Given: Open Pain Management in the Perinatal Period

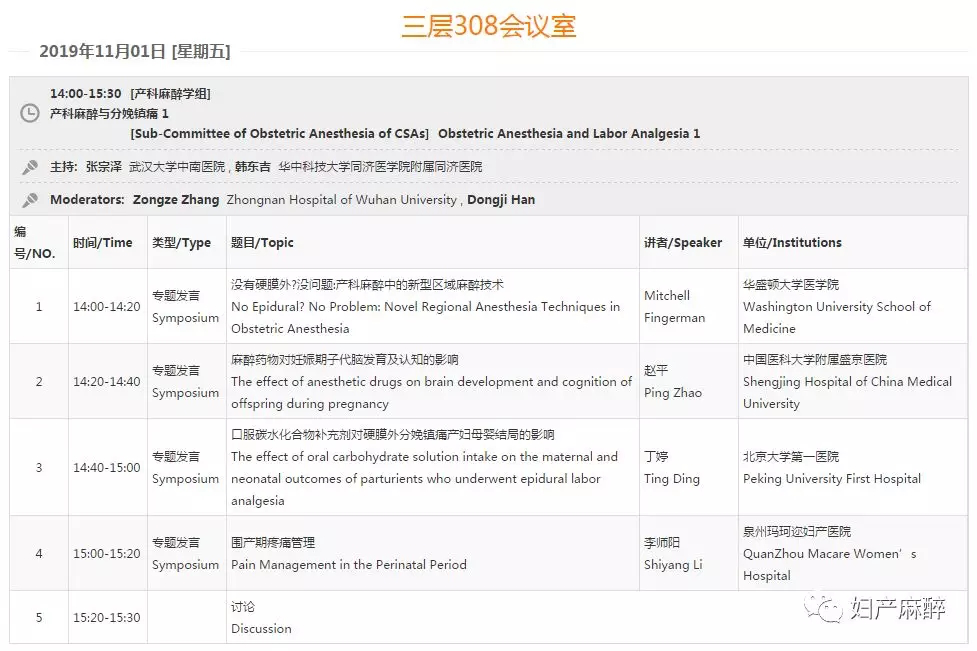Looking at the screenshot, I should 348,564.
